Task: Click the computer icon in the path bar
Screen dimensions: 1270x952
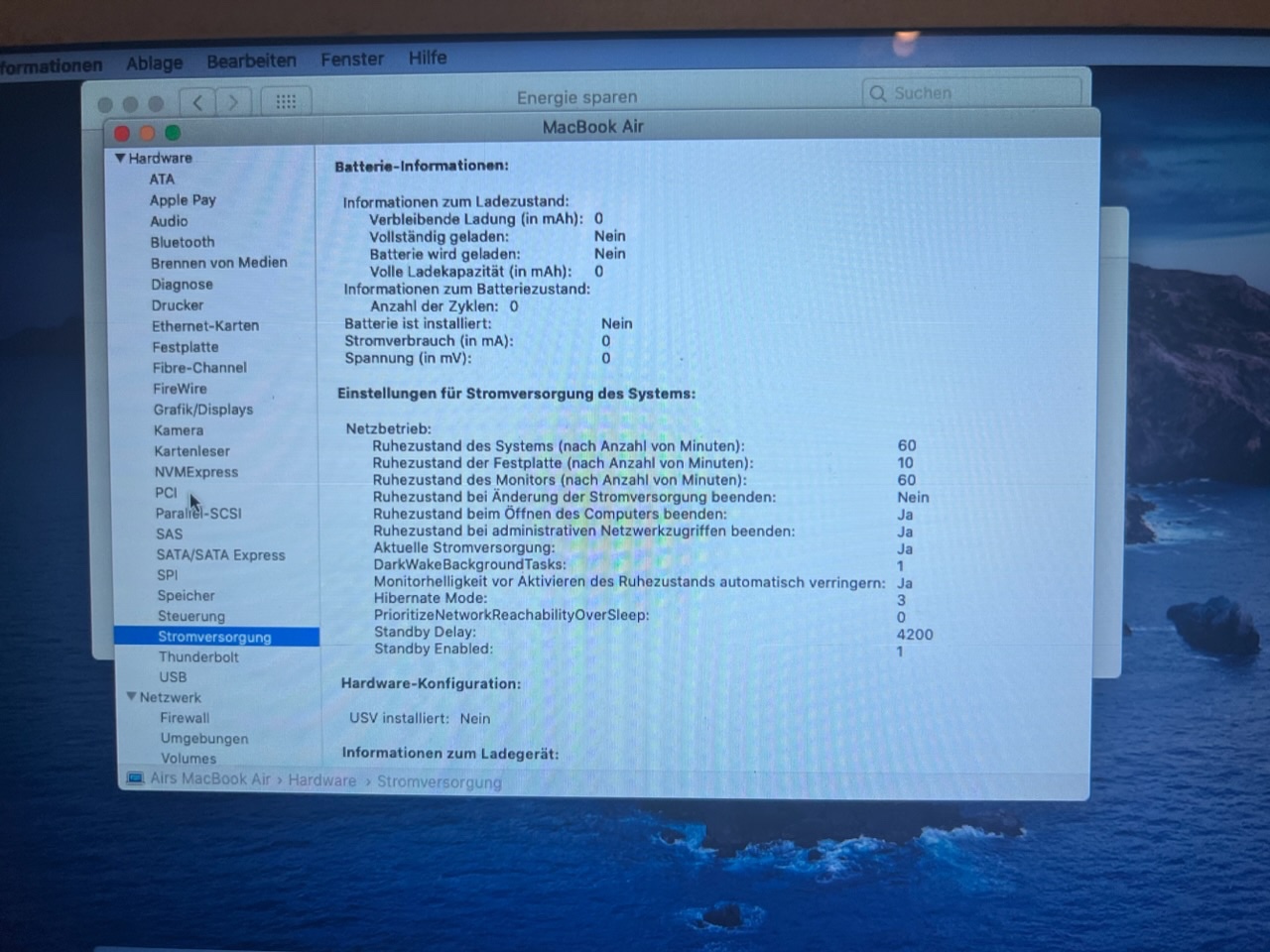Action: (135, 778)
